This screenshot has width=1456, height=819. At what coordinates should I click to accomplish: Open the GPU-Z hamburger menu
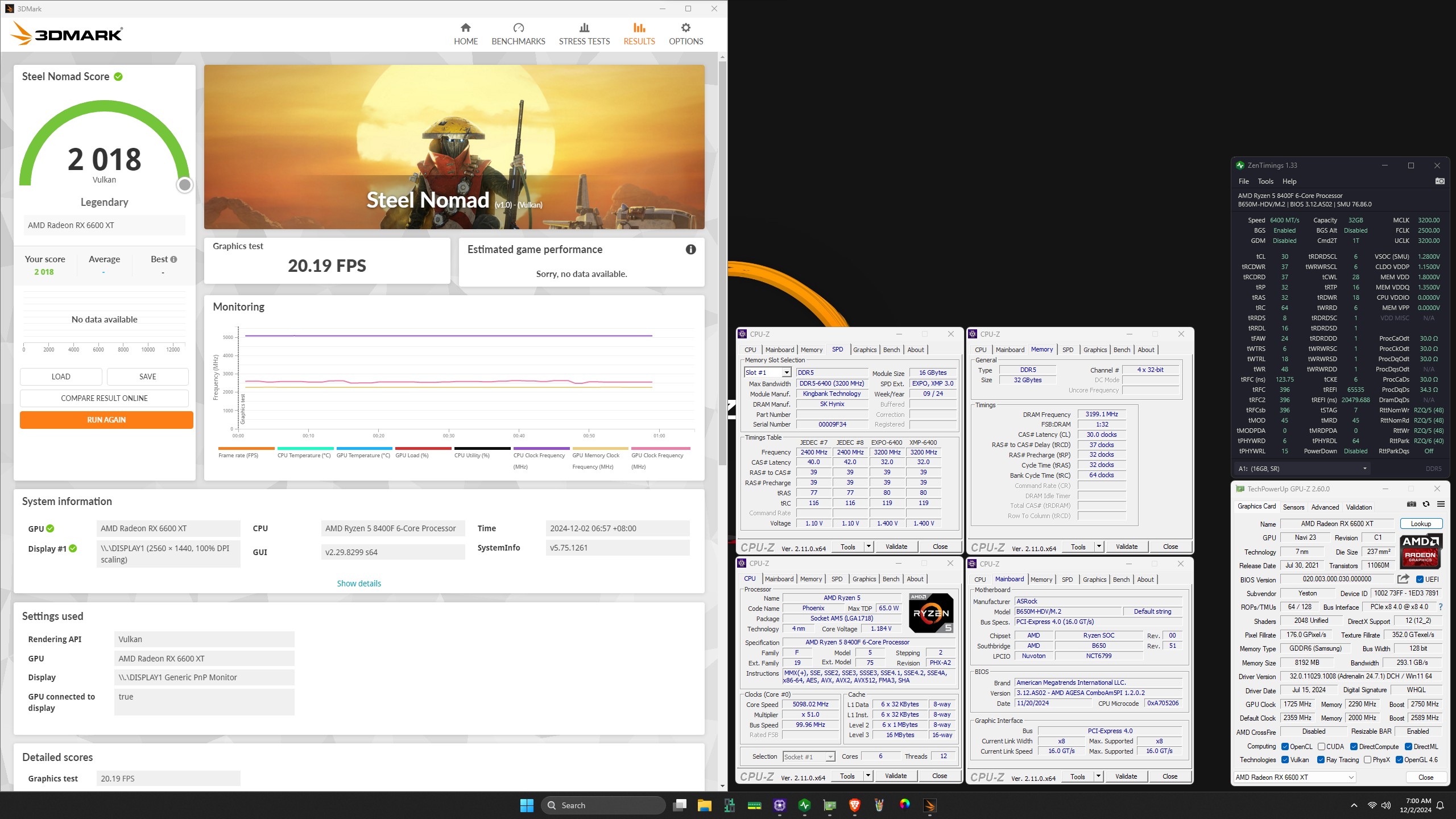(1441, 504)
